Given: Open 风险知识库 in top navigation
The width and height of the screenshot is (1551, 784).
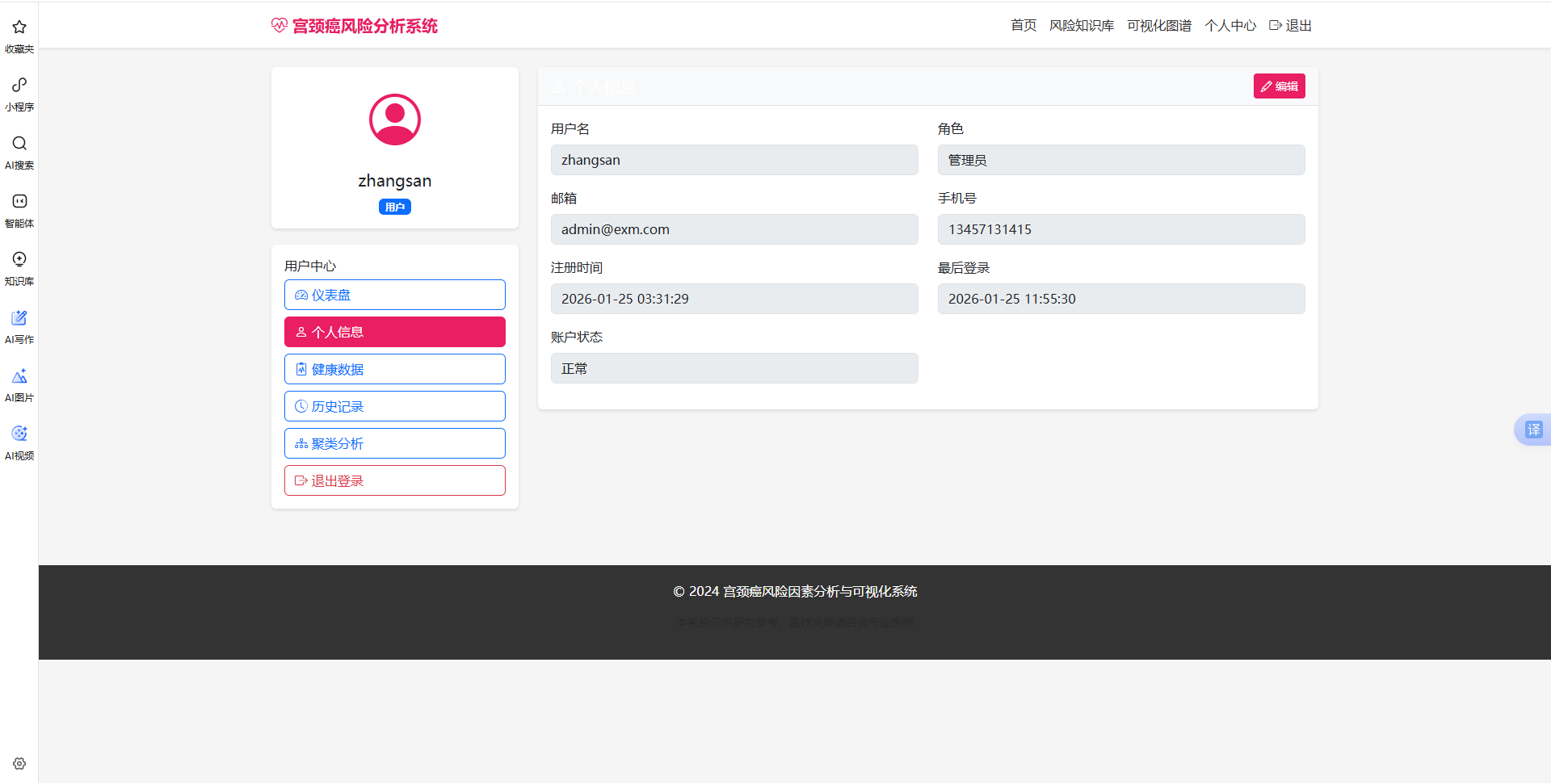Looking at the screenshot, I should tap(1082, 26).
